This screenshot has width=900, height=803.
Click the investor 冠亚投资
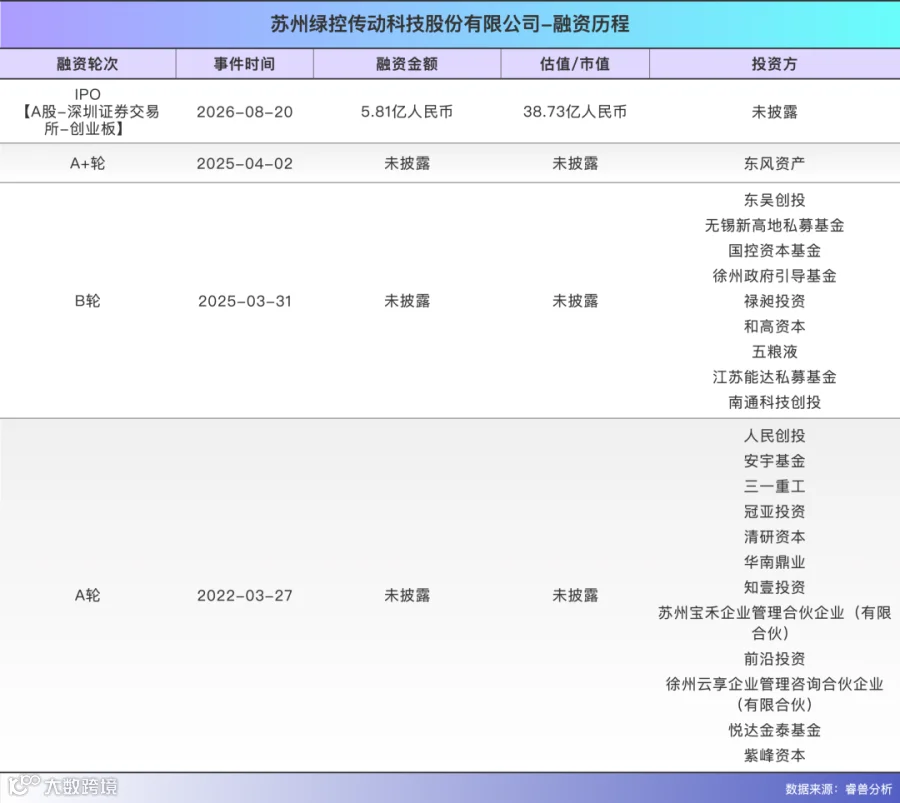[774, 511]
